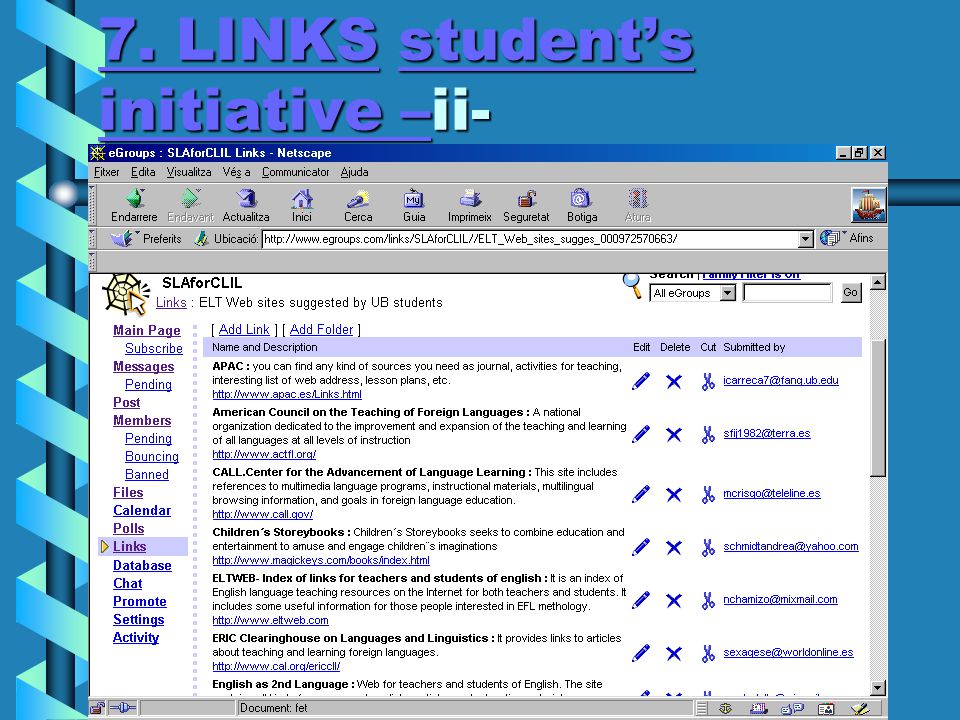This screenshot has height=720, width=960.
Task: Open the Chat sidebar link
Action: coord(127,583)
